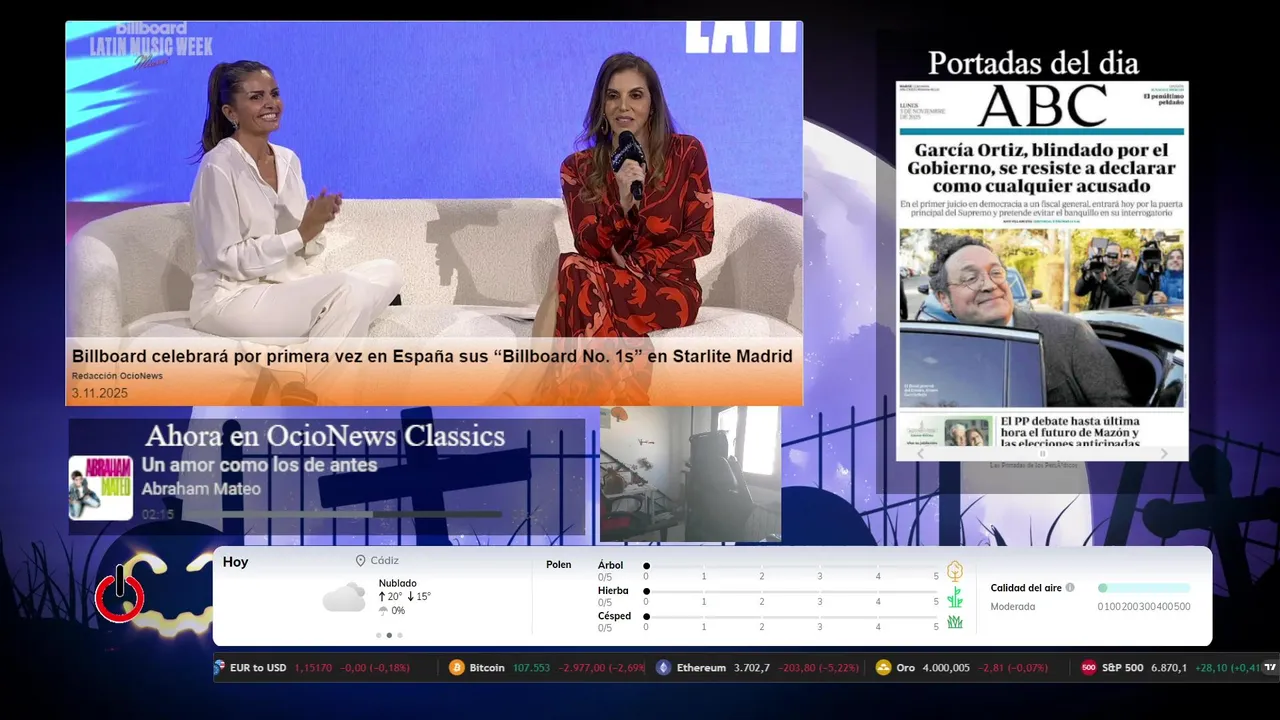
Task: Click the García Ortiz cover photo
Action: [1041, 317]
